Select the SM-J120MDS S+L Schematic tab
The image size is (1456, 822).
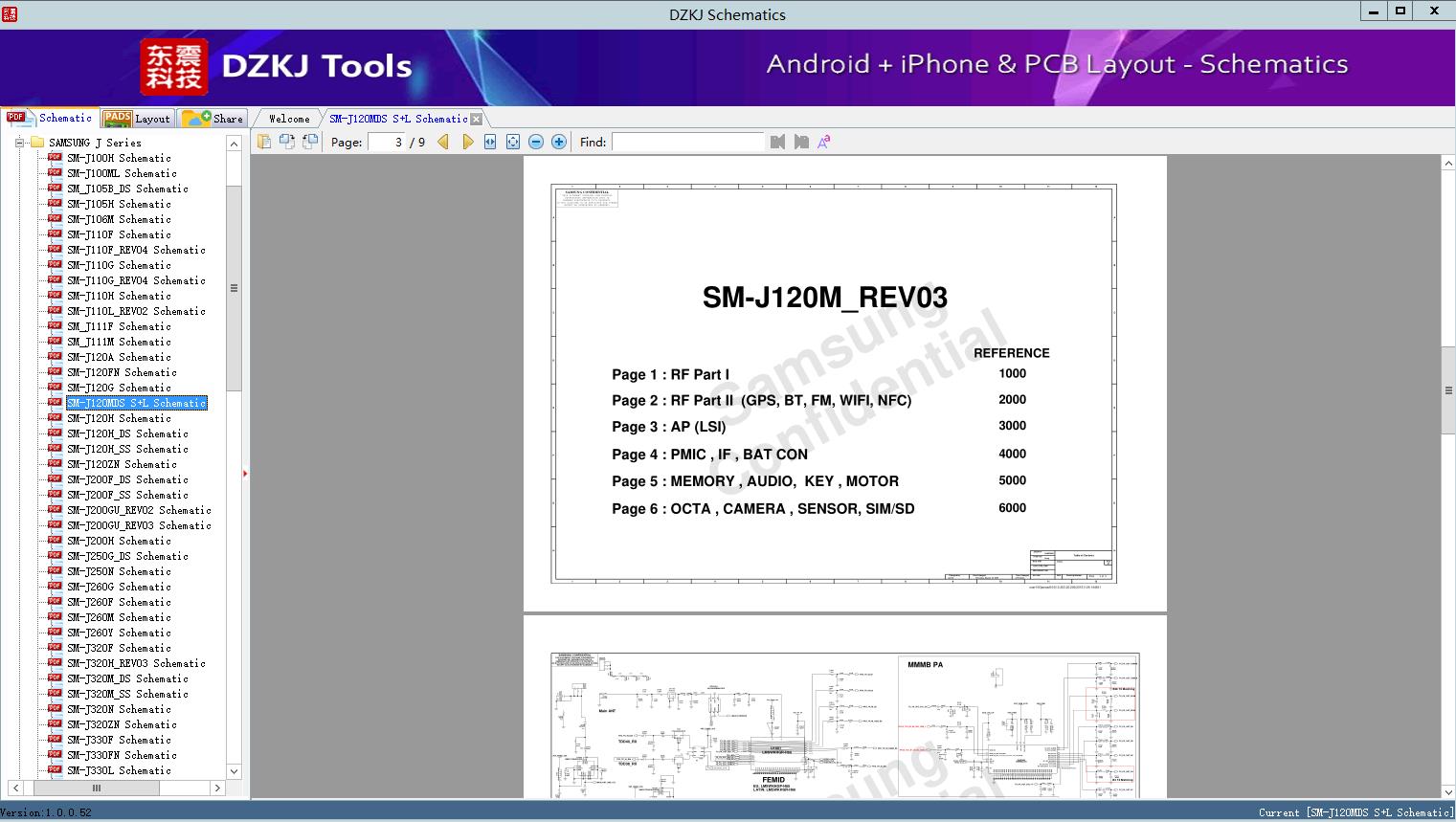398,119
